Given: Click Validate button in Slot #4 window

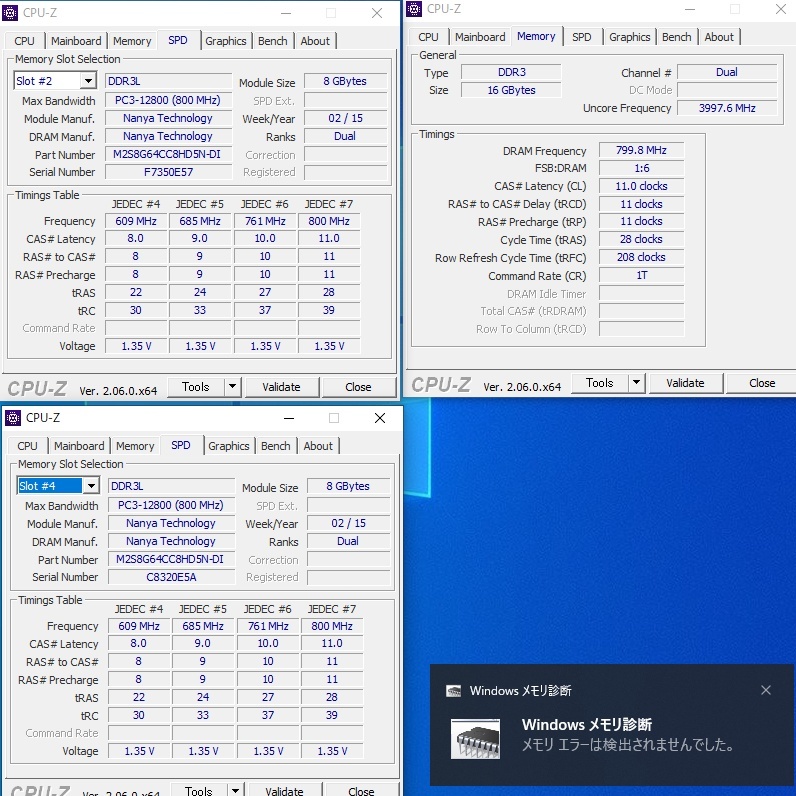Looking at the screenshot, I should point(285,790).
